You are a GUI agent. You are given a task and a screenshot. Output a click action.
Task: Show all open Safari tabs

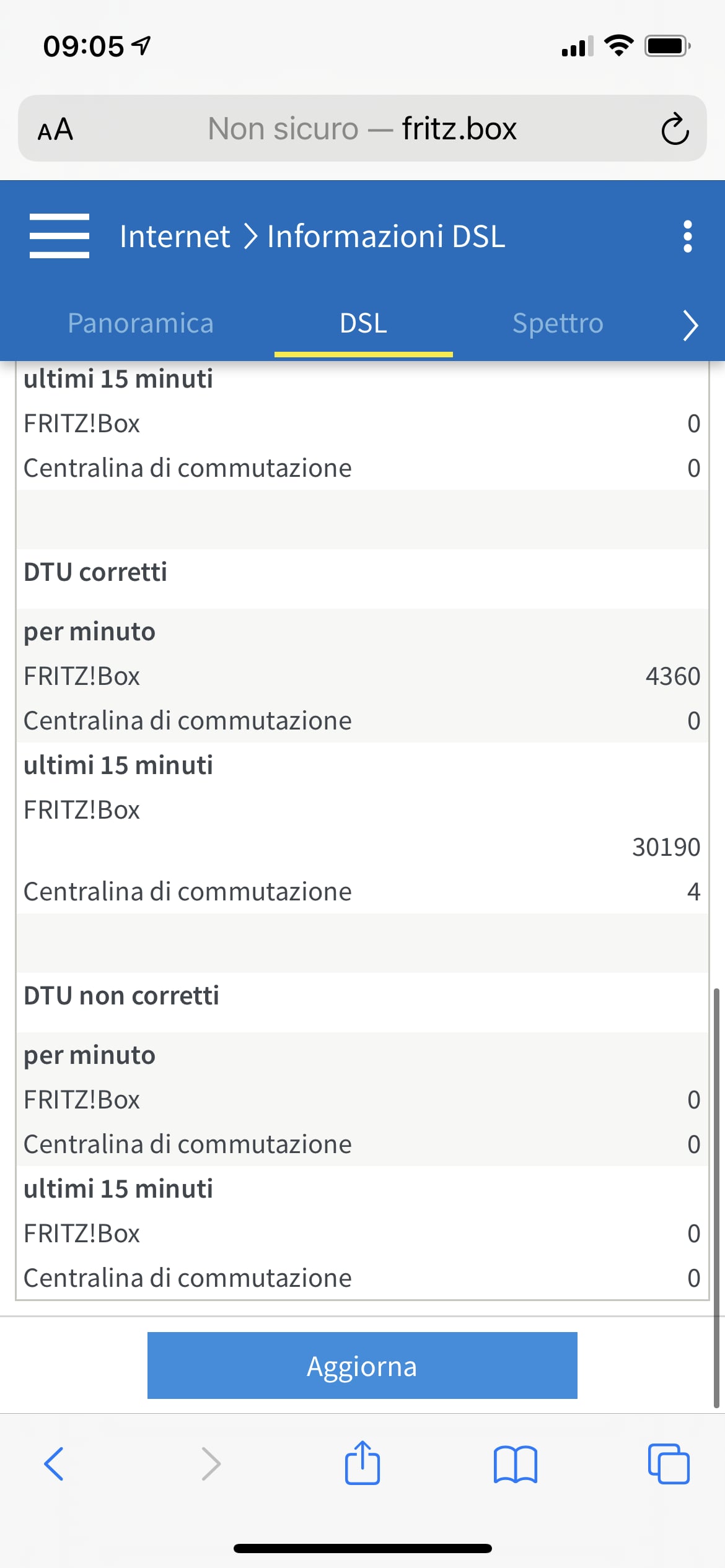tap(669, 1464)
